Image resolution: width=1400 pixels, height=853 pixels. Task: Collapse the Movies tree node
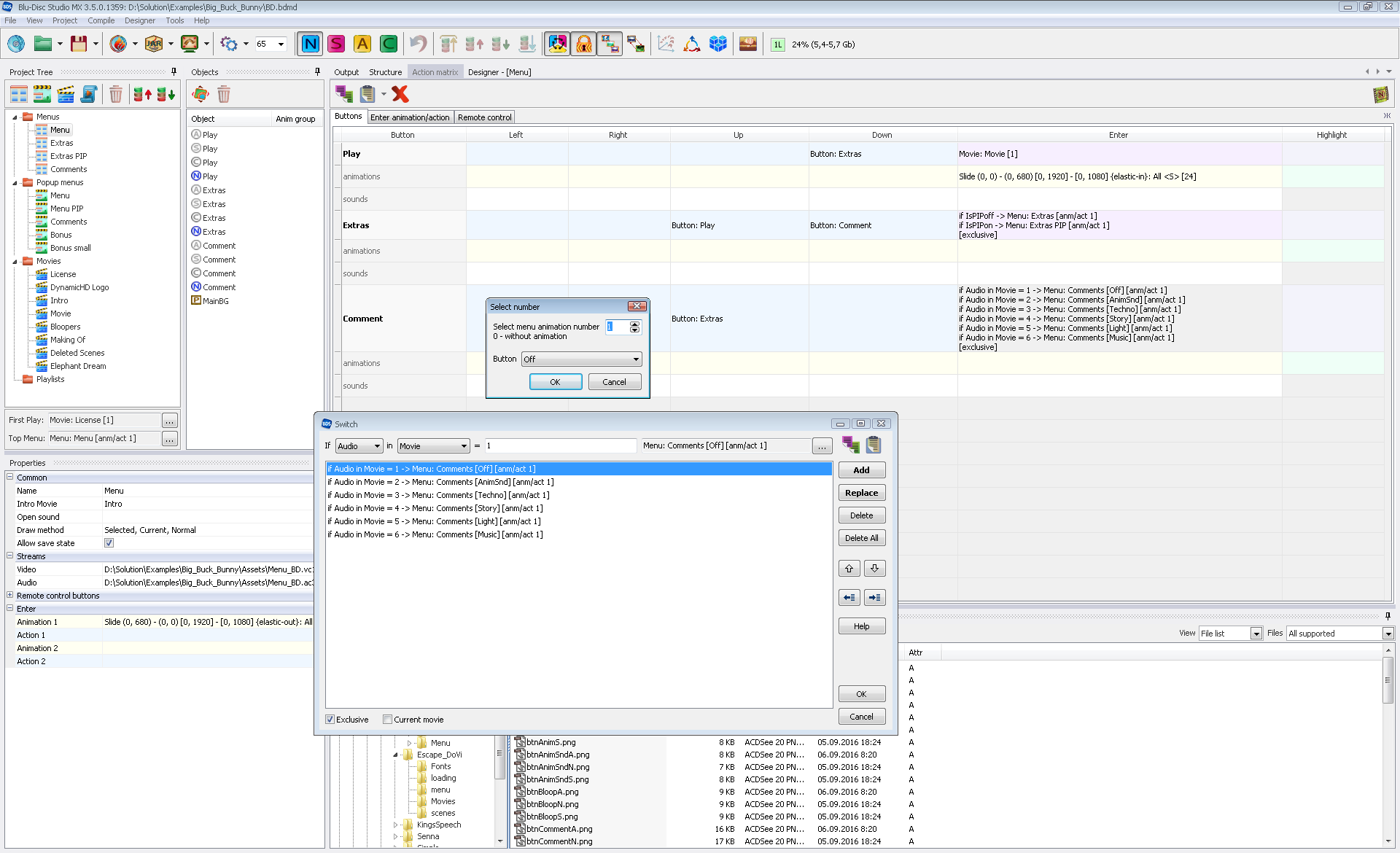(15, 261)
